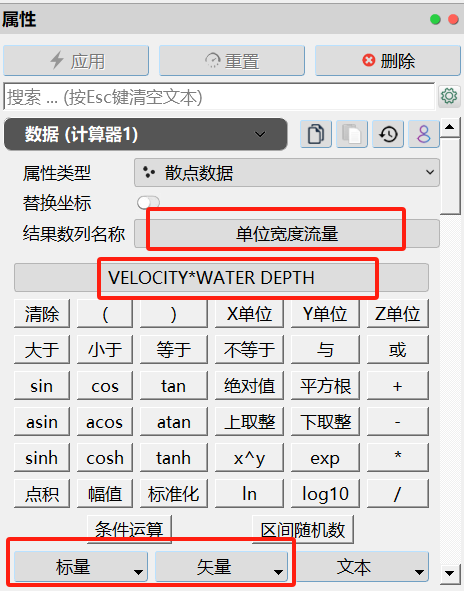Image resolution: width=464 pixels, height=591 pixels.
Task: Open the 属性类型 散点数据 dropdown
Action: click(x=287, y=173)
